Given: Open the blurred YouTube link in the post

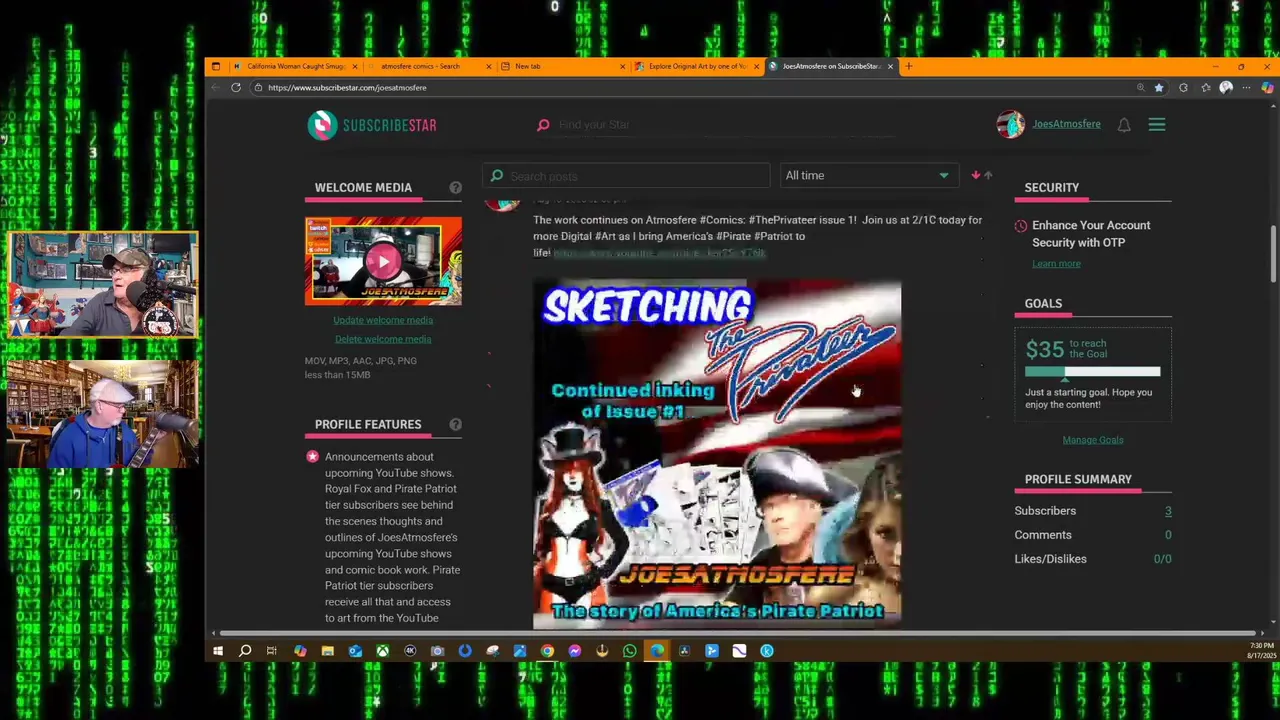Looking at the screenshot, I should pyautogui.click(x=659, y=253).
